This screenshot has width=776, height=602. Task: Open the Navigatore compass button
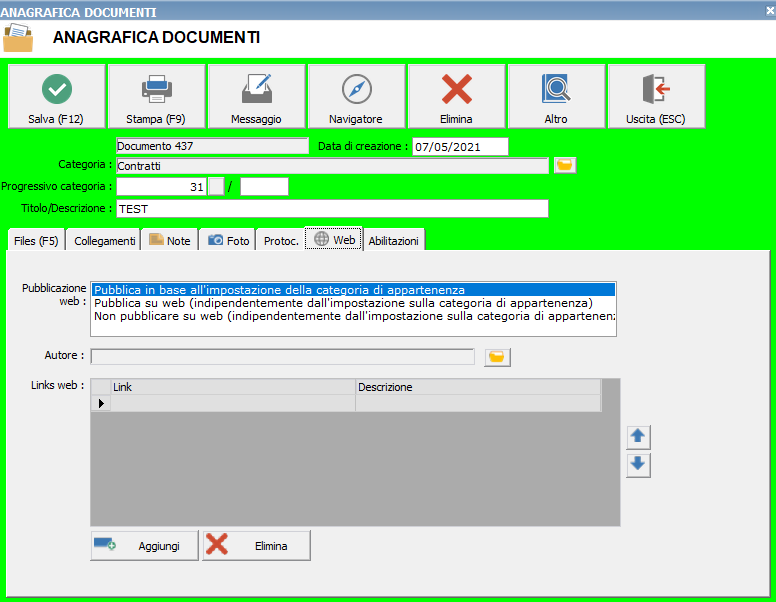356,97
